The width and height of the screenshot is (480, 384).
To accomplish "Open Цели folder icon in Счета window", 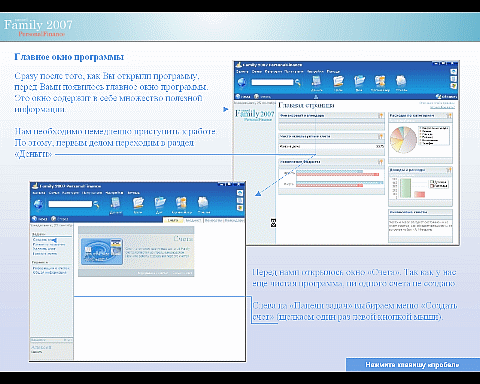I will coord(138,205).
